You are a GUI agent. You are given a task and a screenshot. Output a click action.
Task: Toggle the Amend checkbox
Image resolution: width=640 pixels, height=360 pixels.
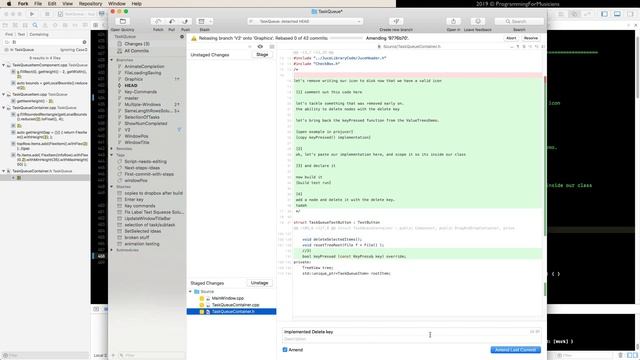285,350
